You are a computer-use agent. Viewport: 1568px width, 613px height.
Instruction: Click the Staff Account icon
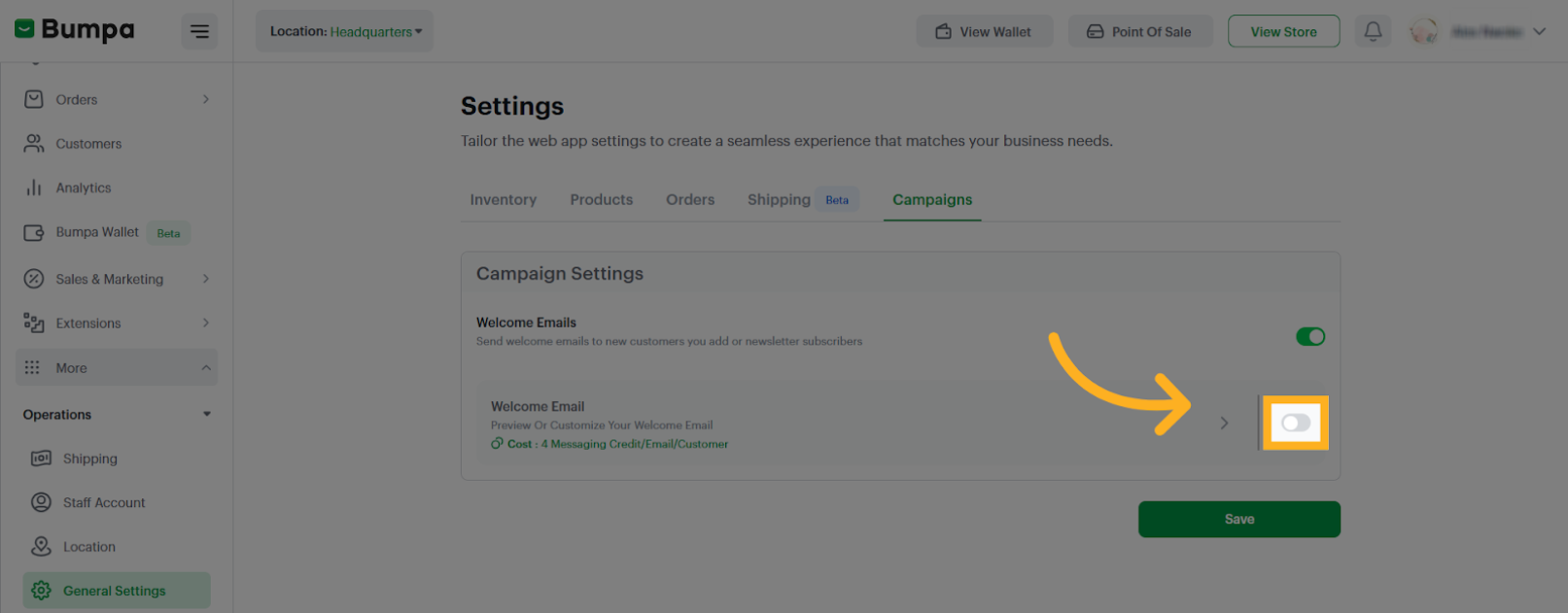(x=41, y=502)
